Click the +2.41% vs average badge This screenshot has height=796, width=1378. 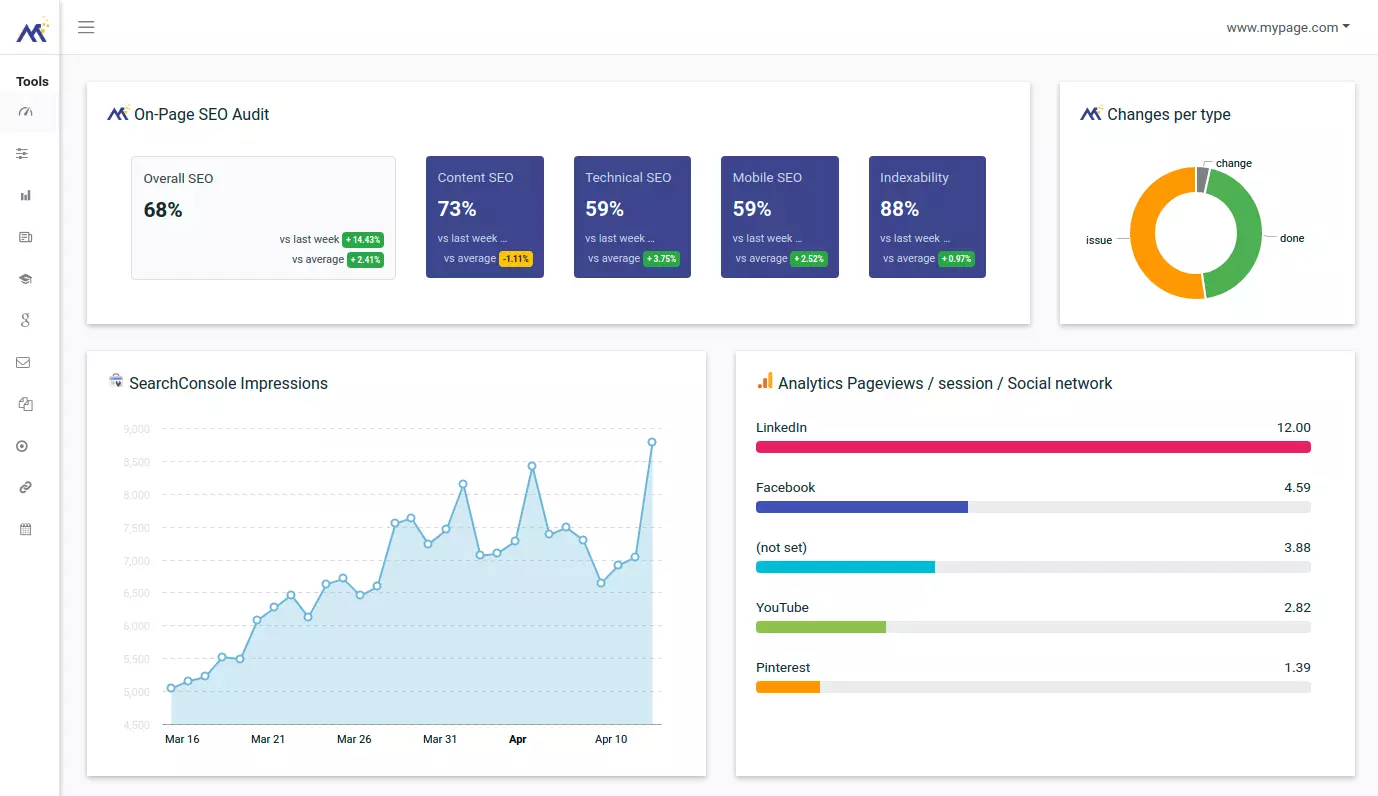click(366, 260)
